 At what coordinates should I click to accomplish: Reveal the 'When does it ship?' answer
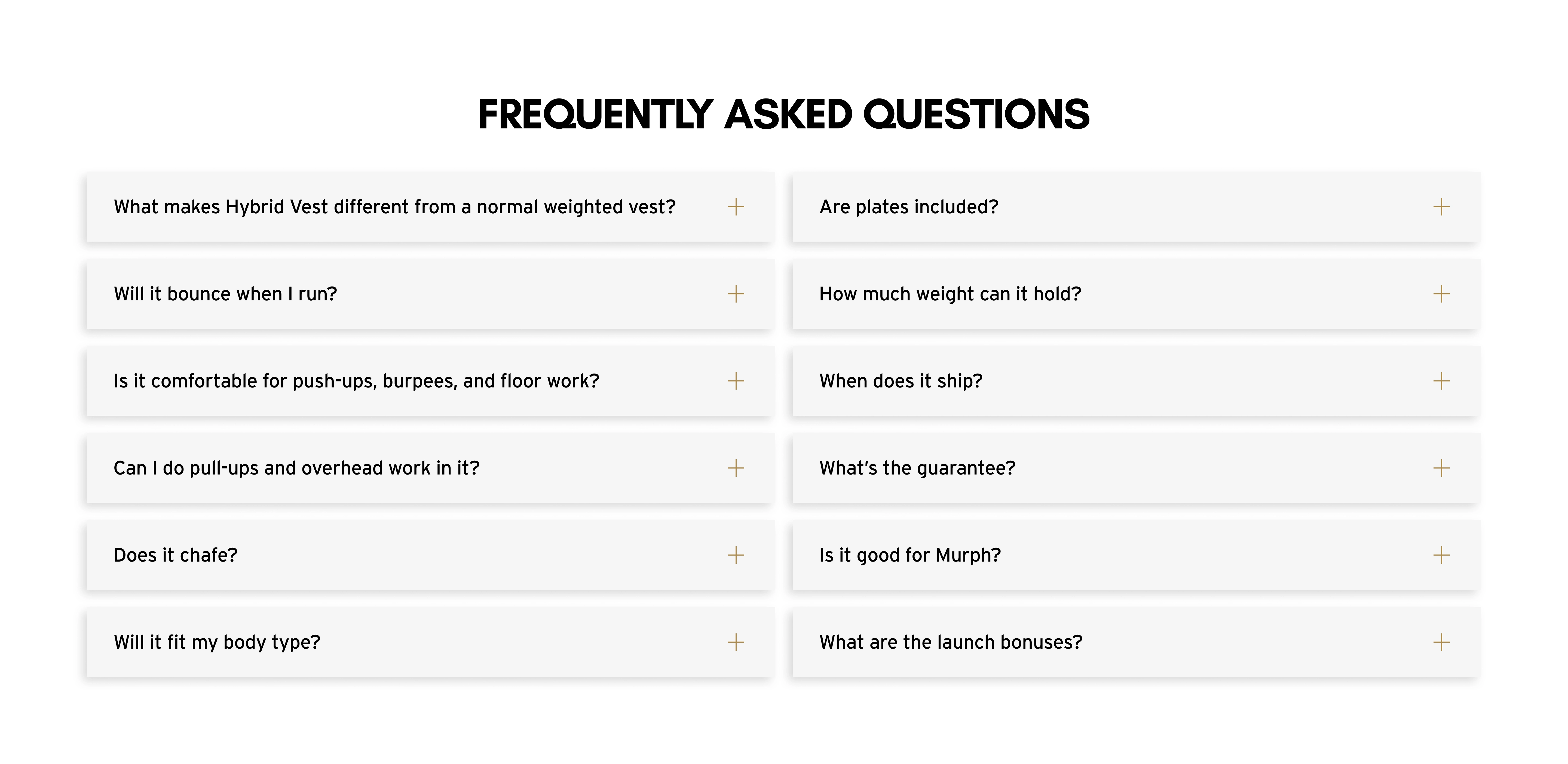tap(900, 381)
